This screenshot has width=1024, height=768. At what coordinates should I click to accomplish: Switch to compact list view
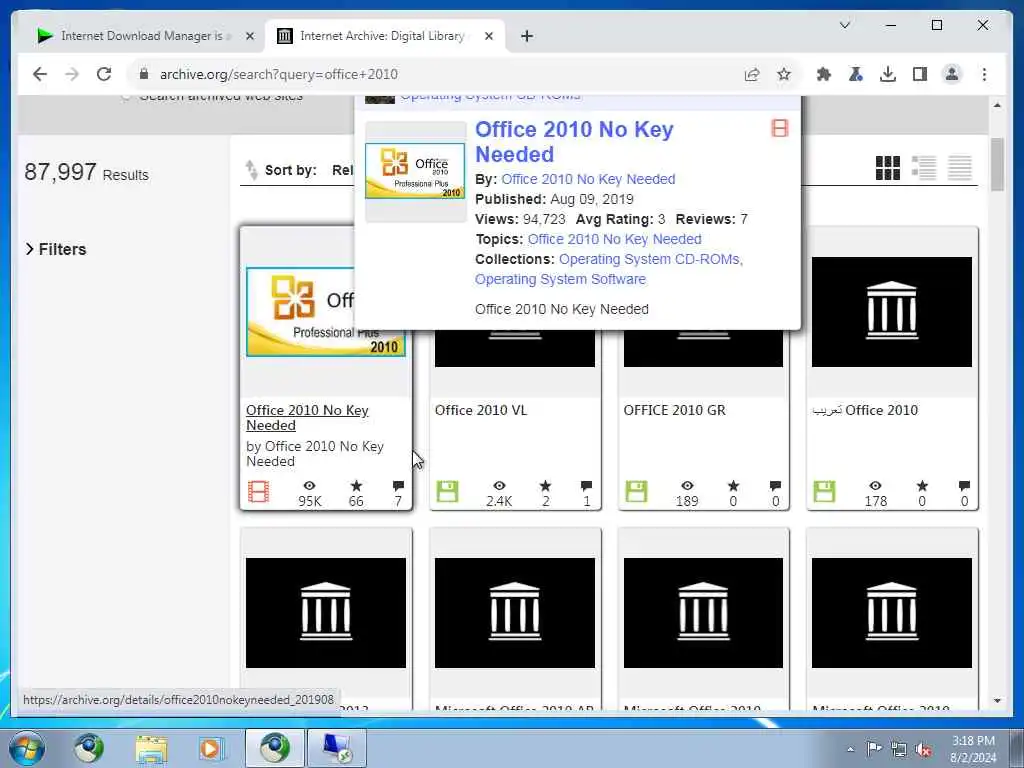(959, 168)
